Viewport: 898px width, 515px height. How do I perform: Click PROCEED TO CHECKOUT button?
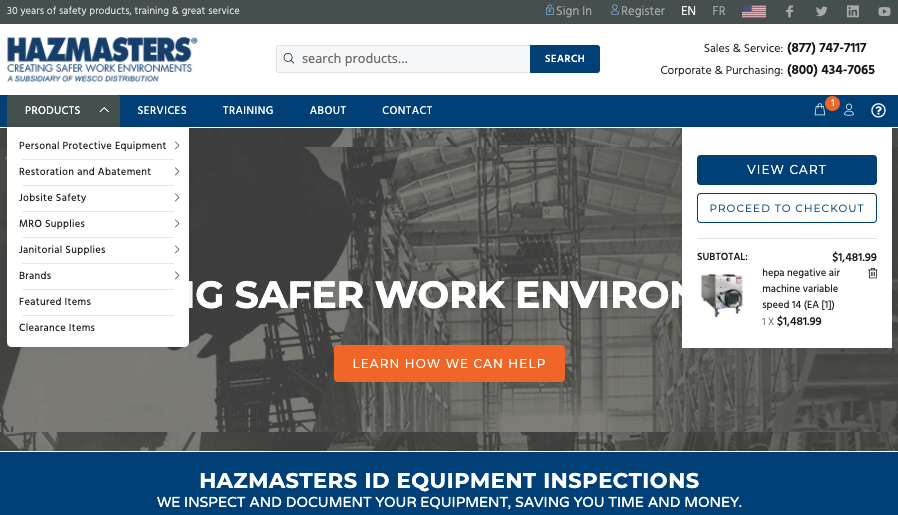786,208
